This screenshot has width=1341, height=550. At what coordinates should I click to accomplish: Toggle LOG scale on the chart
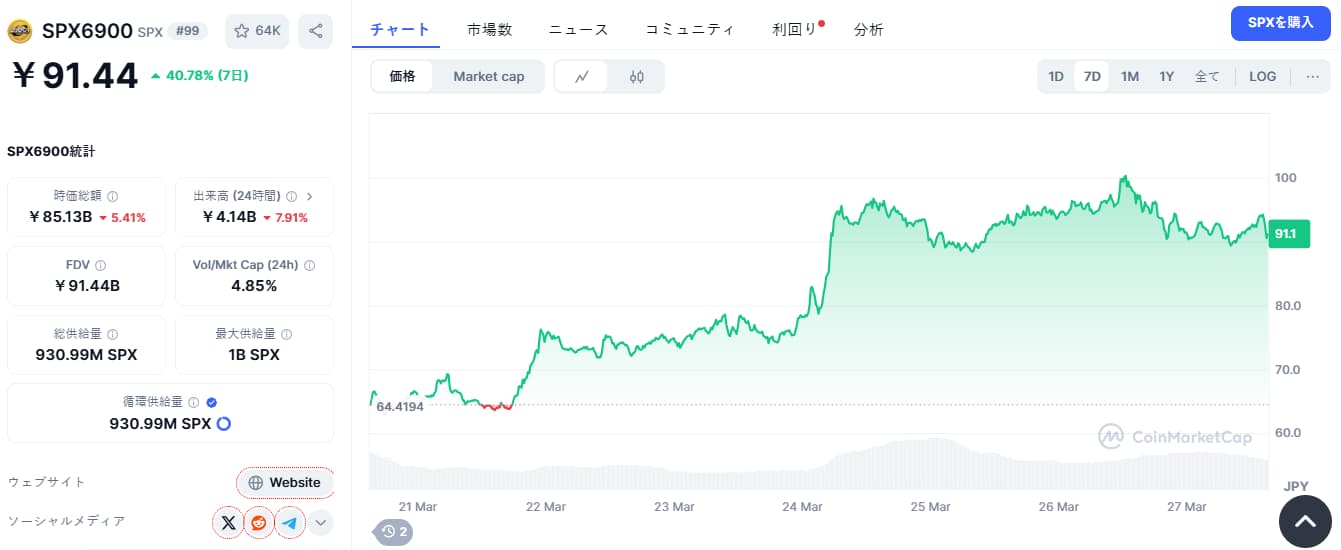pos(1262,77)
